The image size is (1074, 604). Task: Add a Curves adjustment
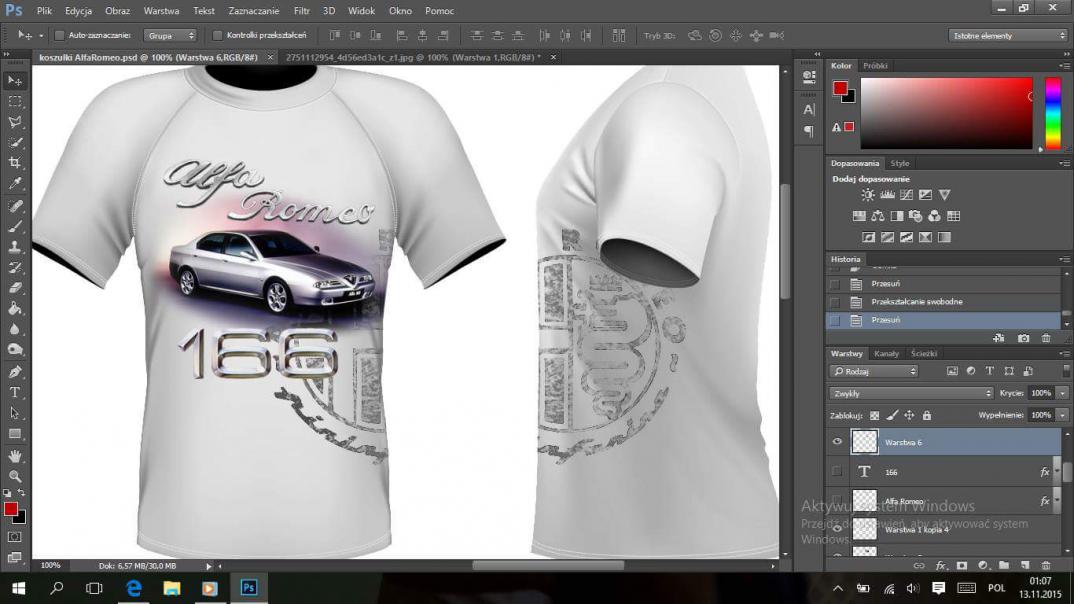coord(906,195)
